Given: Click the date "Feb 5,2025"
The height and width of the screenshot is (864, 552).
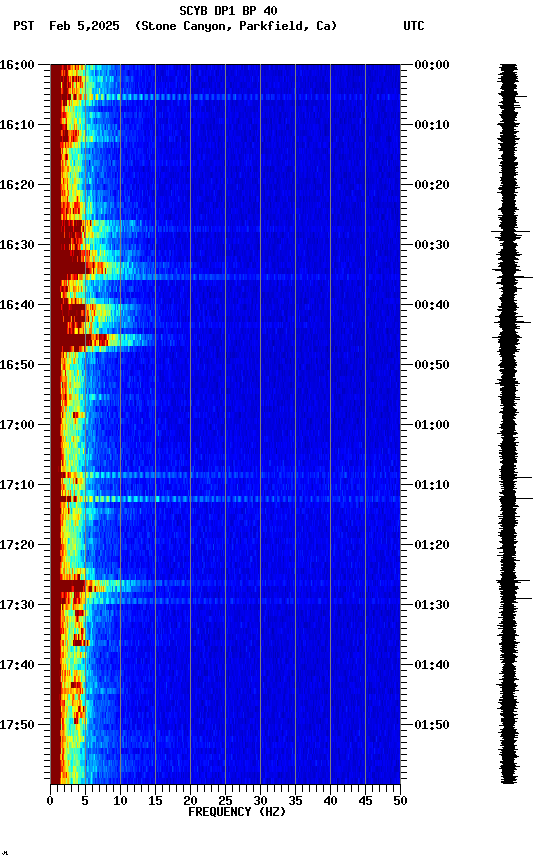Looking at the screenshot, I should pos(84,26).
